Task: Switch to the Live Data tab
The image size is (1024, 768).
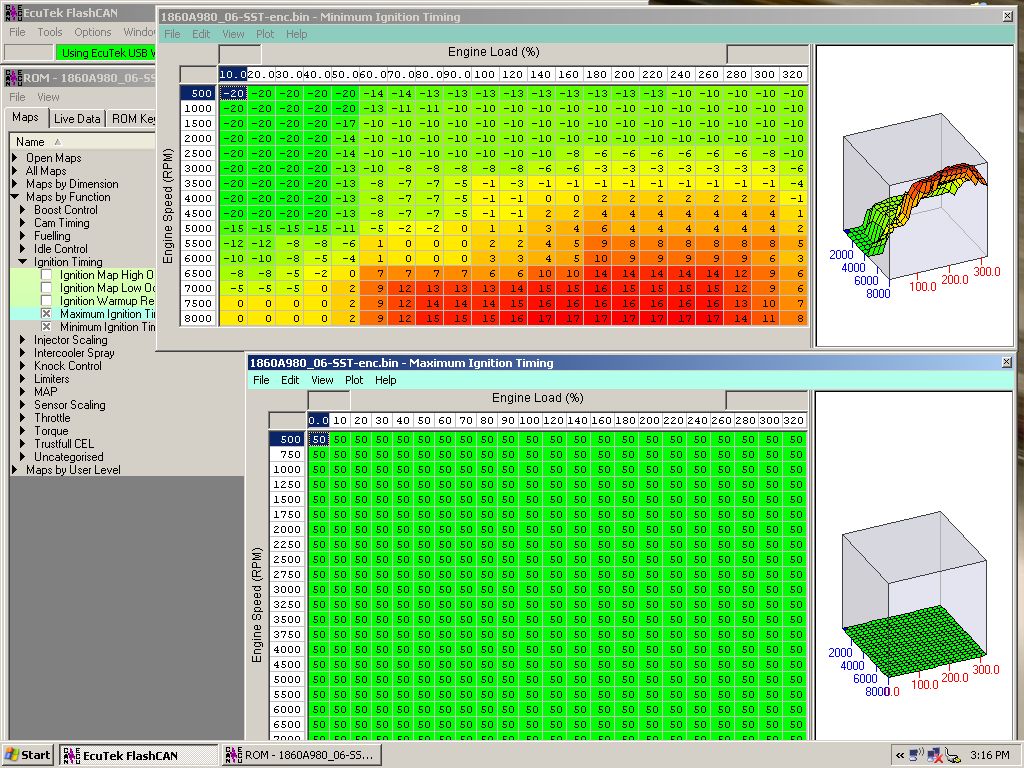Action: coord(77,119)
